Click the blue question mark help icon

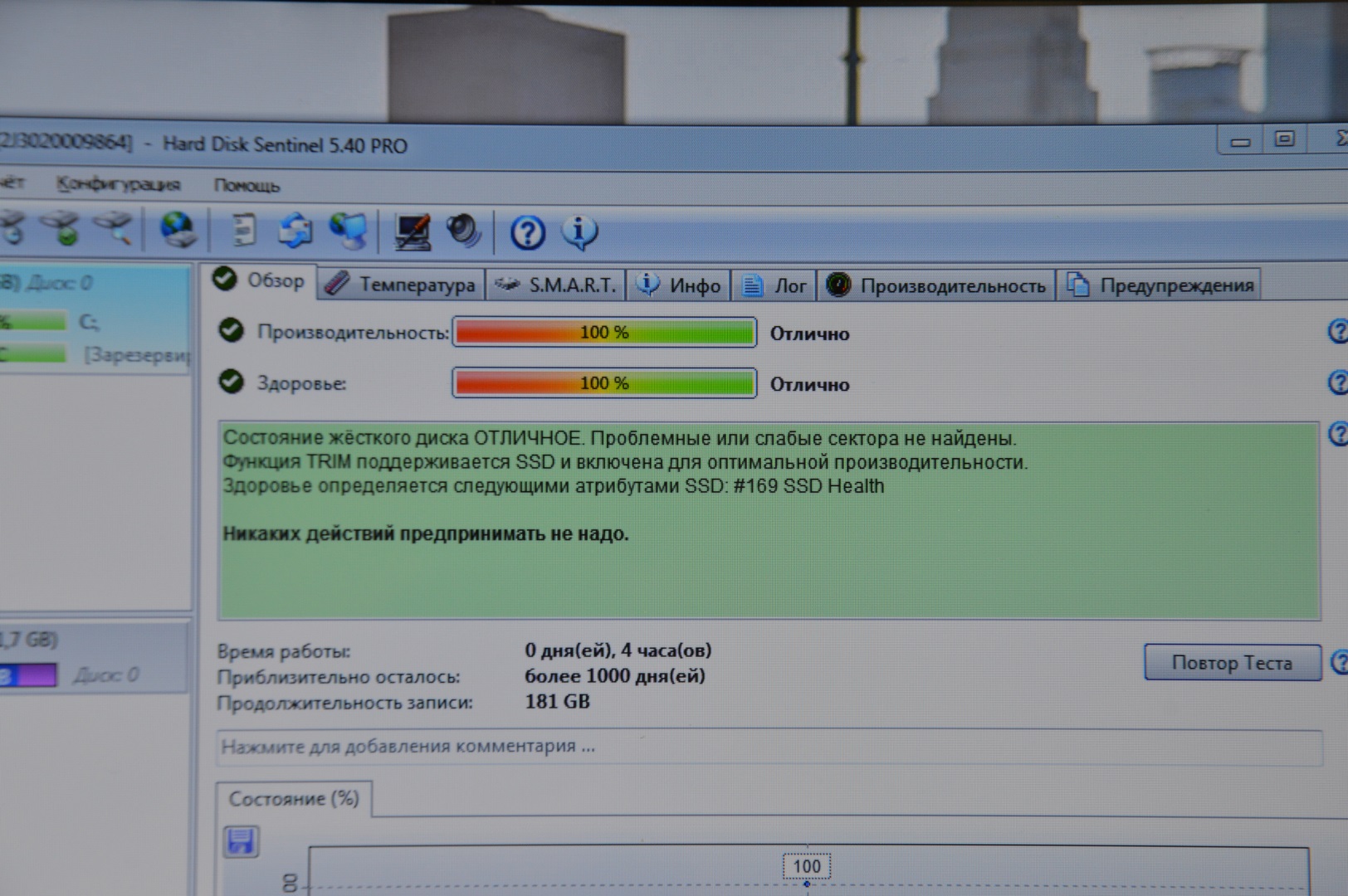527,233
